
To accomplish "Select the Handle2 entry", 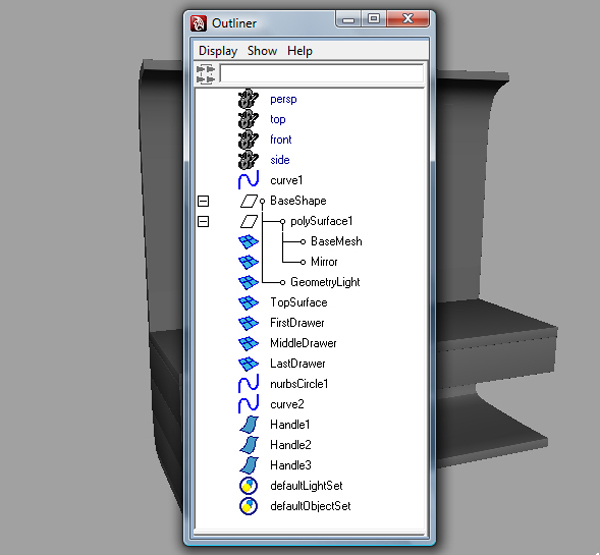I will (x=291, y=445).
